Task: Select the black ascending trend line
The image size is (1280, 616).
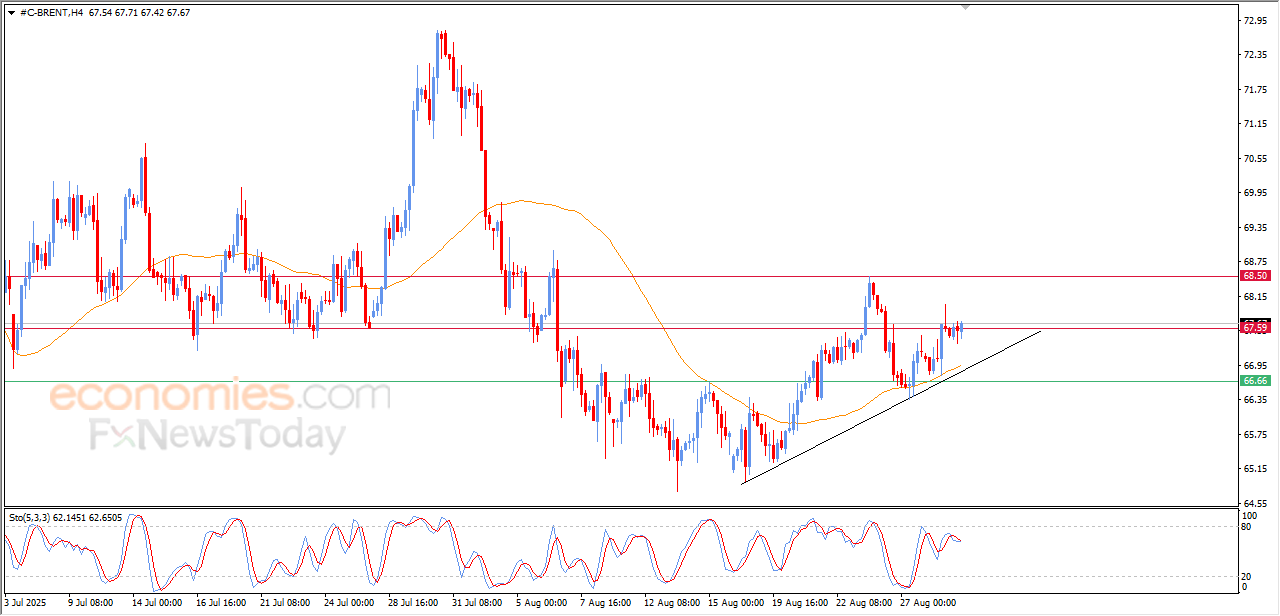Action: (x=890, y=407)
